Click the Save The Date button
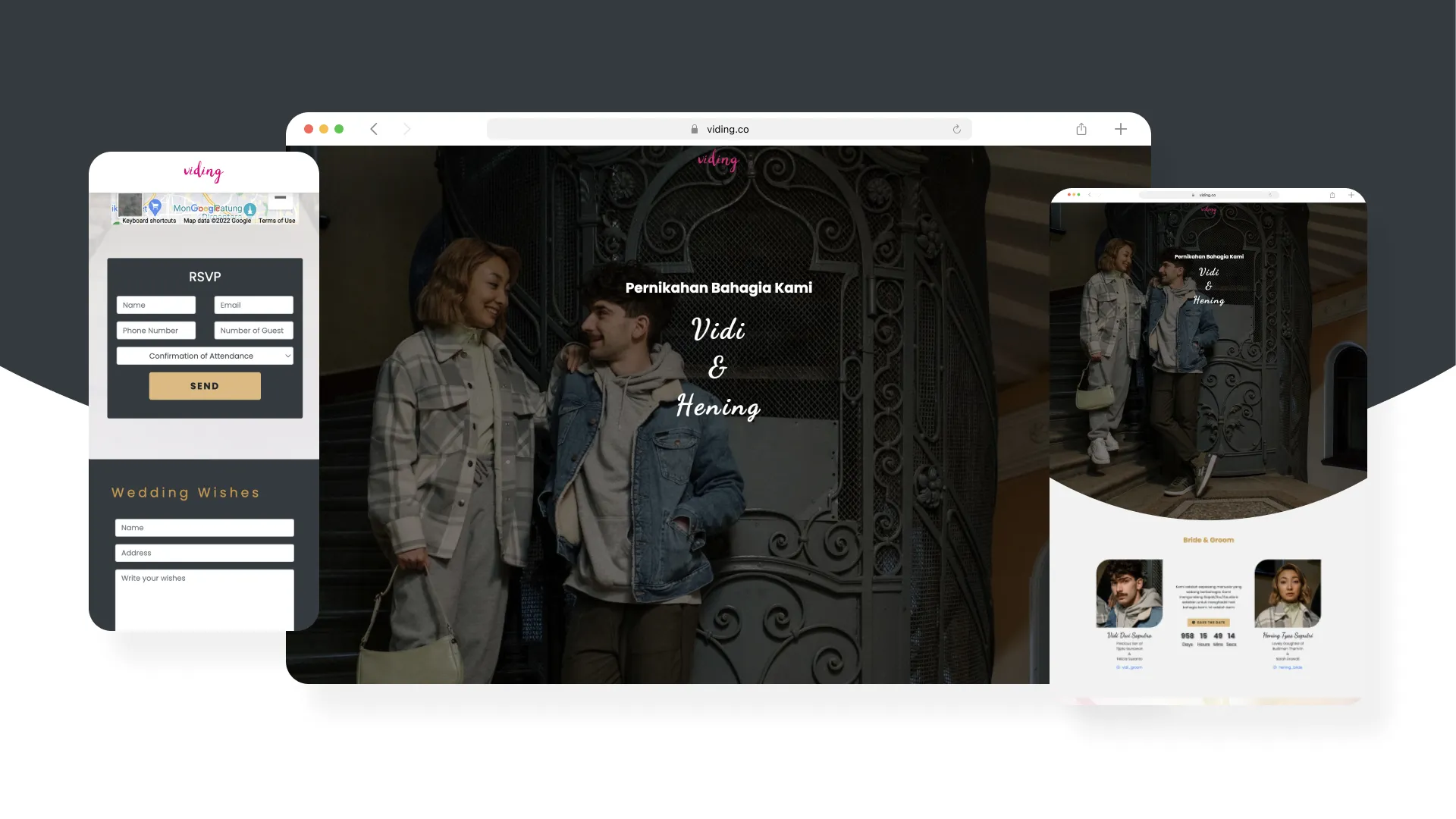This screenshot has width=1456, height=819. (x=1209, y=622)
